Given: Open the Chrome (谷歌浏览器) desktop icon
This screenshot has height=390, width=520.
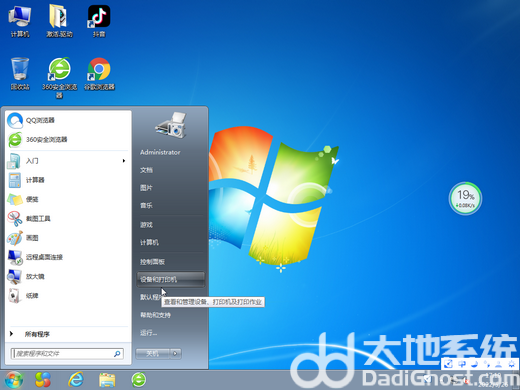Looking at the screenshot, I should click(x=99, y=74).
